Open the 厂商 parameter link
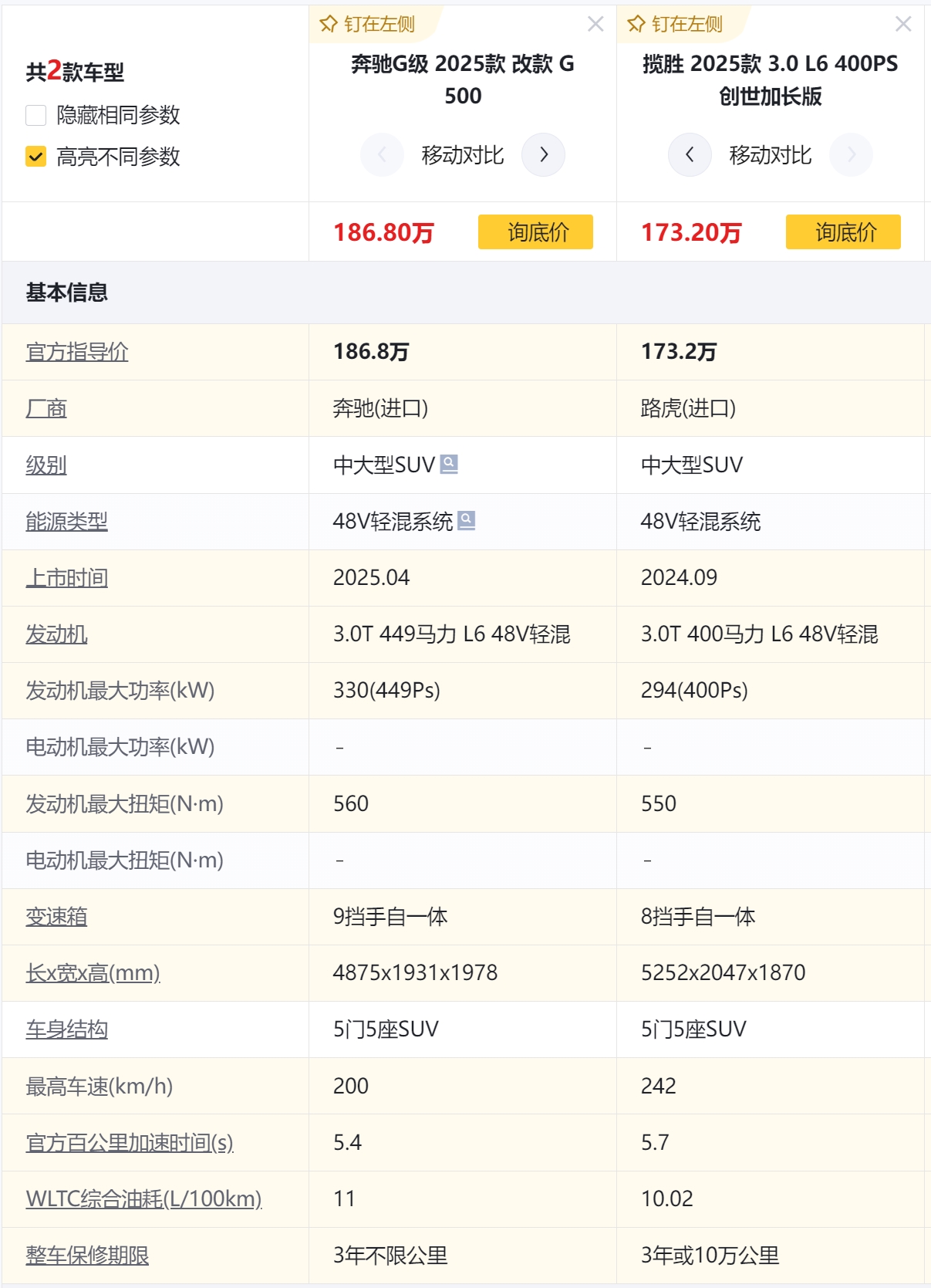The height and width of the screenshot is (1288, 931). coord(46,408)
